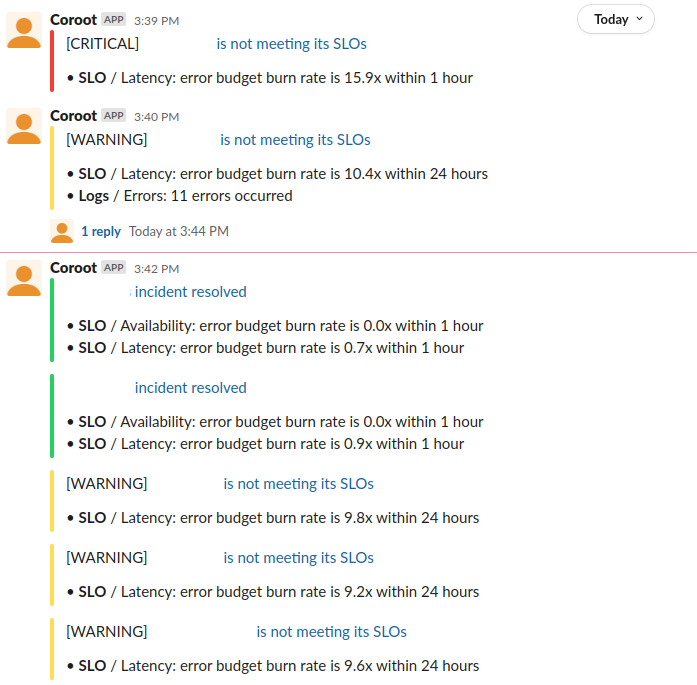This screenshot has height=685, width=697.
Task: Click the APP badge next to 3:39 PM
Action: [x=113, y=20]
